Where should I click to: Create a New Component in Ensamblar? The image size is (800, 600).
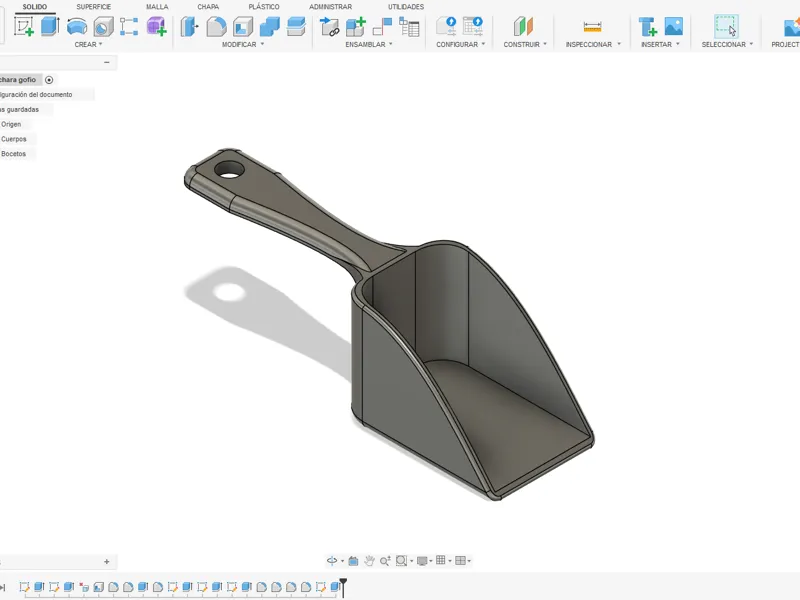pos(356,27)
